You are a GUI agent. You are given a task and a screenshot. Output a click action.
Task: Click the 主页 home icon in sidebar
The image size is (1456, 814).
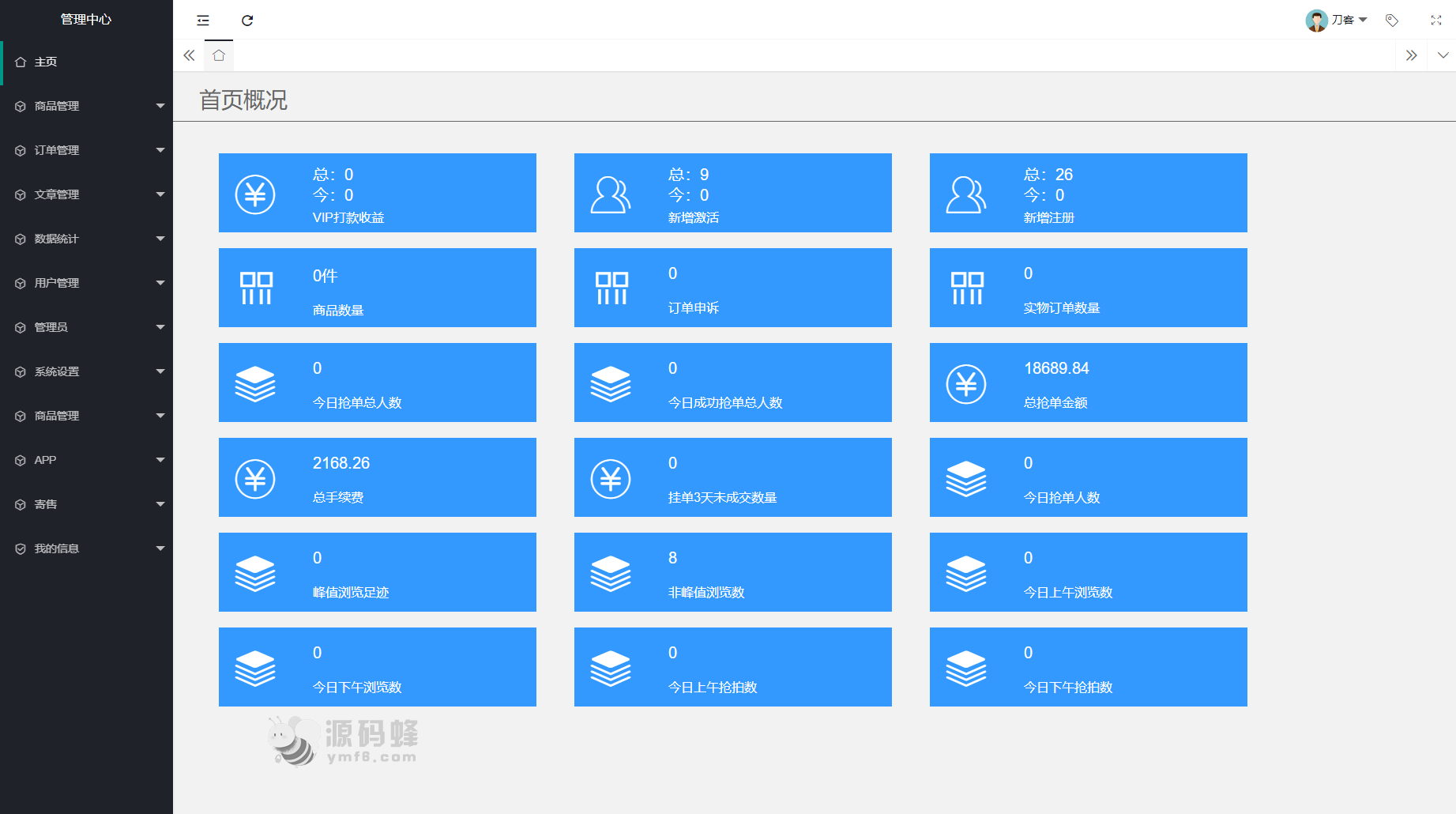point(21,62)
